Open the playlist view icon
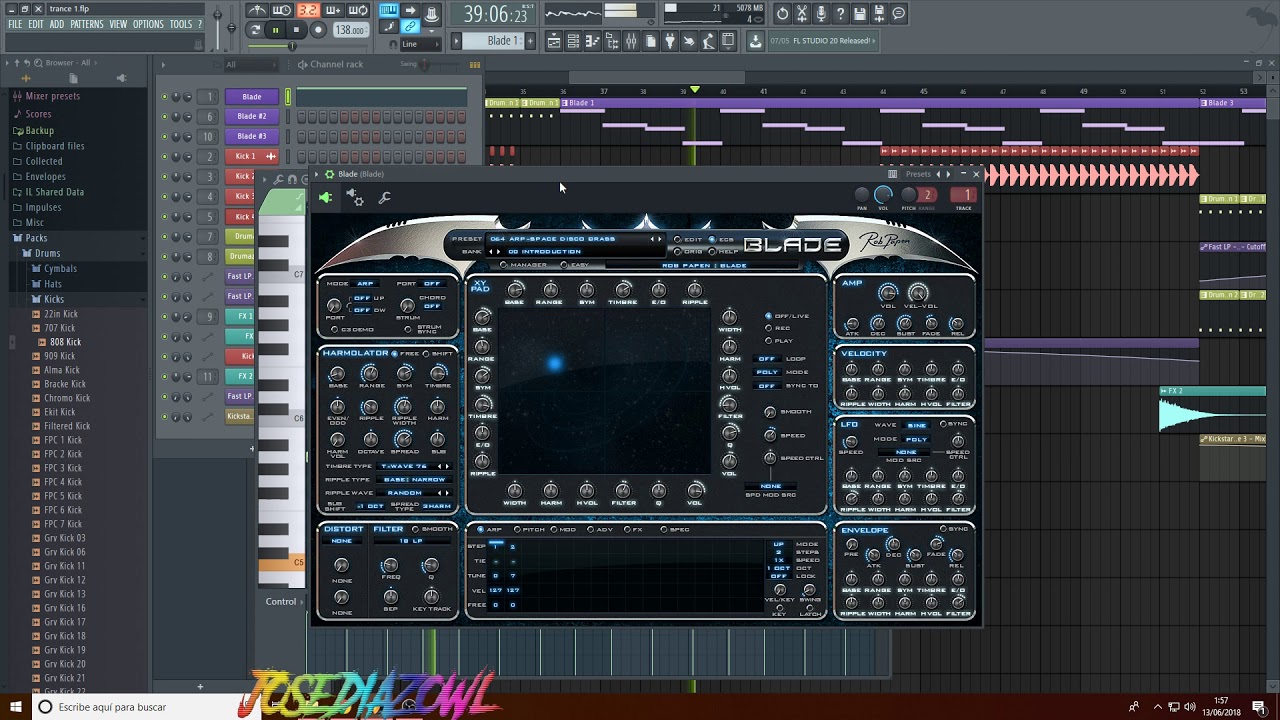Image resolution: width=1280 pixels, height=720 pixels. (554, 41)
